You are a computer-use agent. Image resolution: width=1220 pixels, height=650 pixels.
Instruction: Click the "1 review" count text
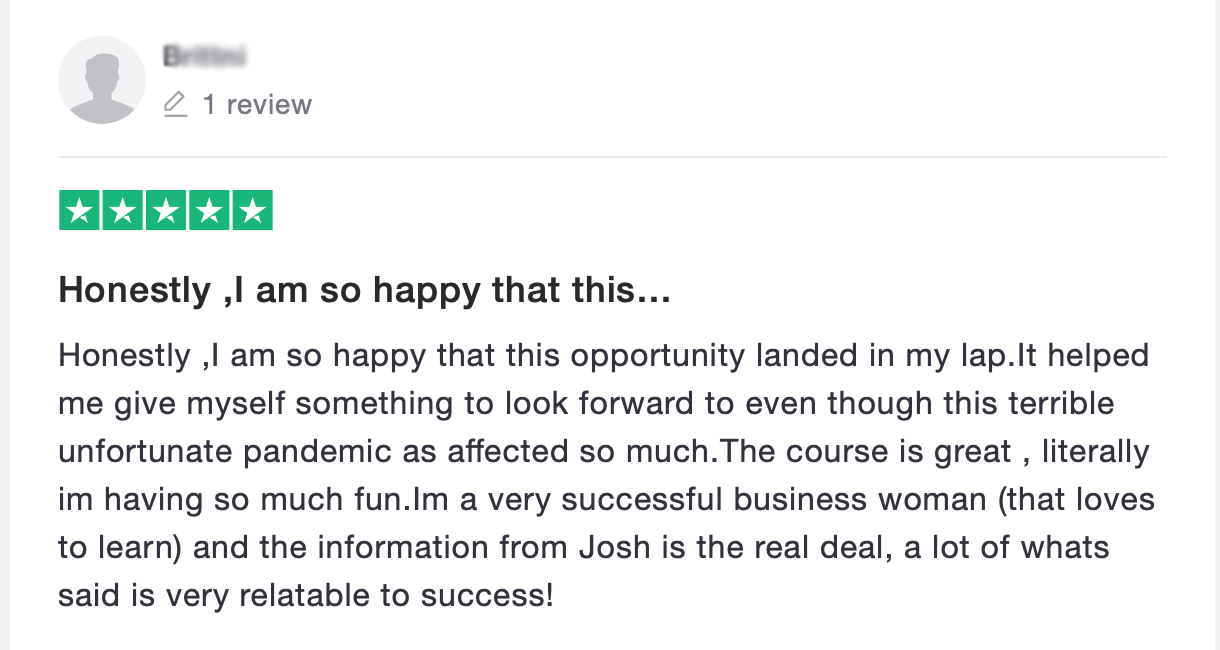(x=257, y=104)
